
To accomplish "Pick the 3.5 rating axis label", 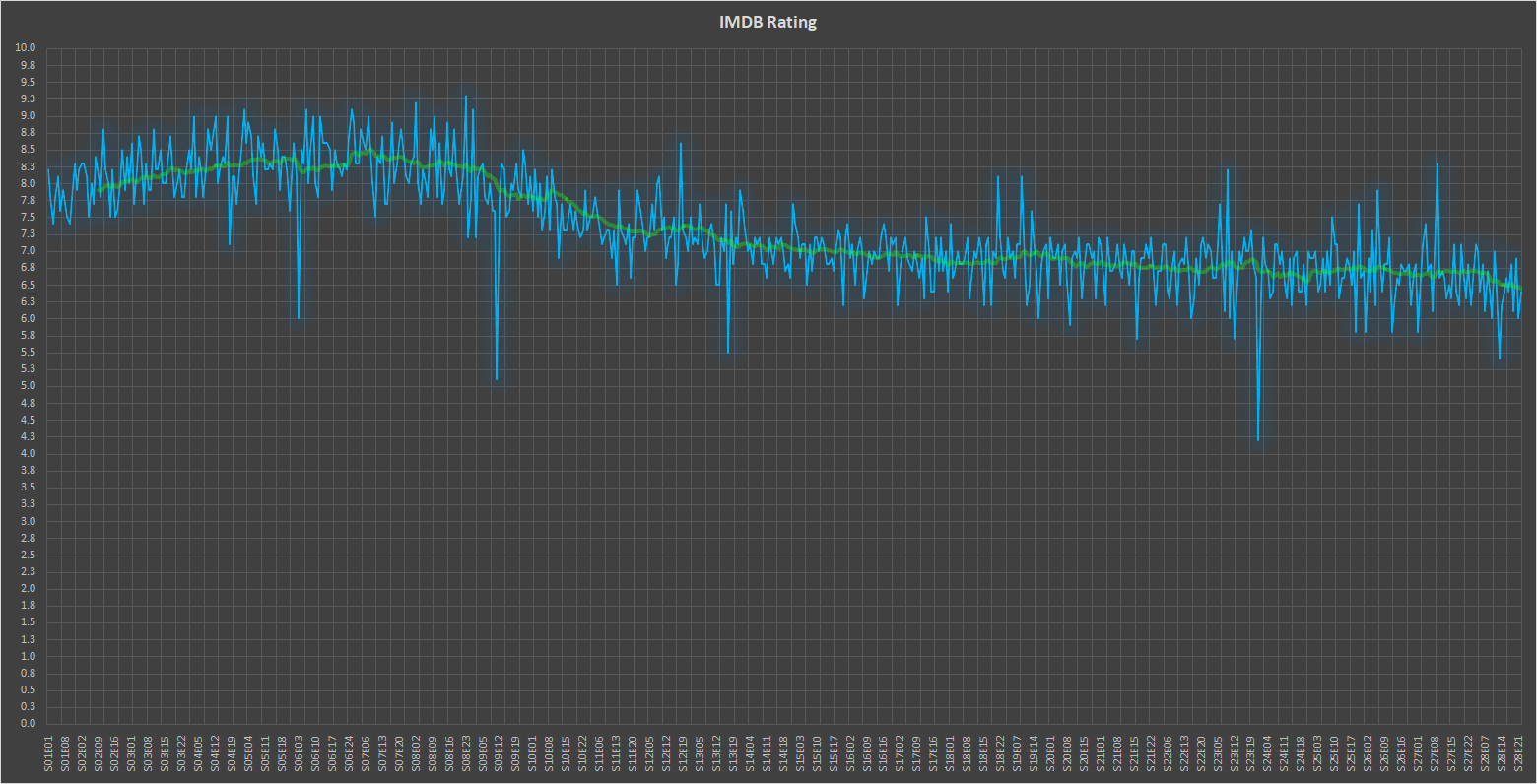I will pyautogui.click(x=28, y=488).
